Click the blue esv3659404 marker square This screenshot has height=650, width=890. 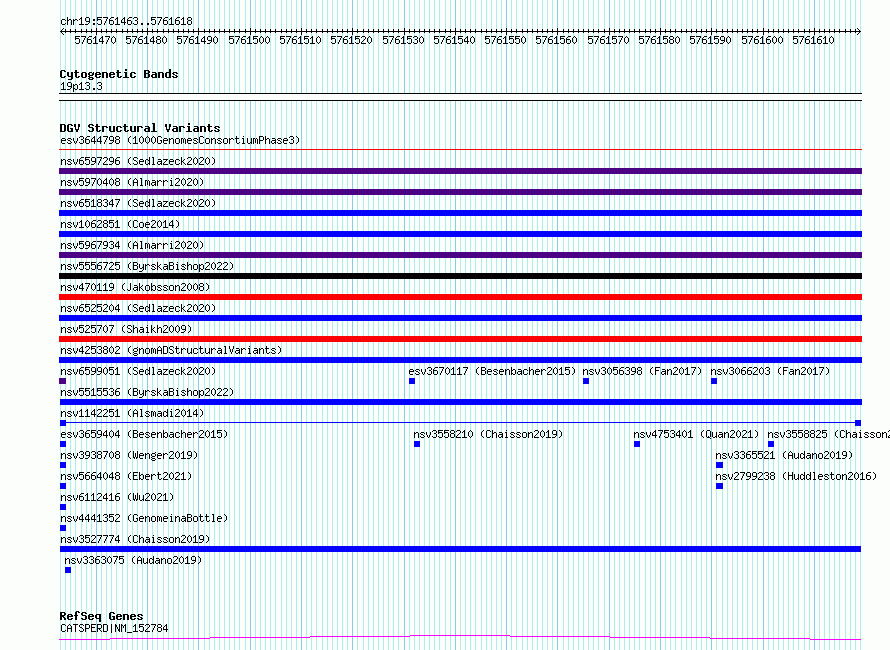click(x=63, y=444)
